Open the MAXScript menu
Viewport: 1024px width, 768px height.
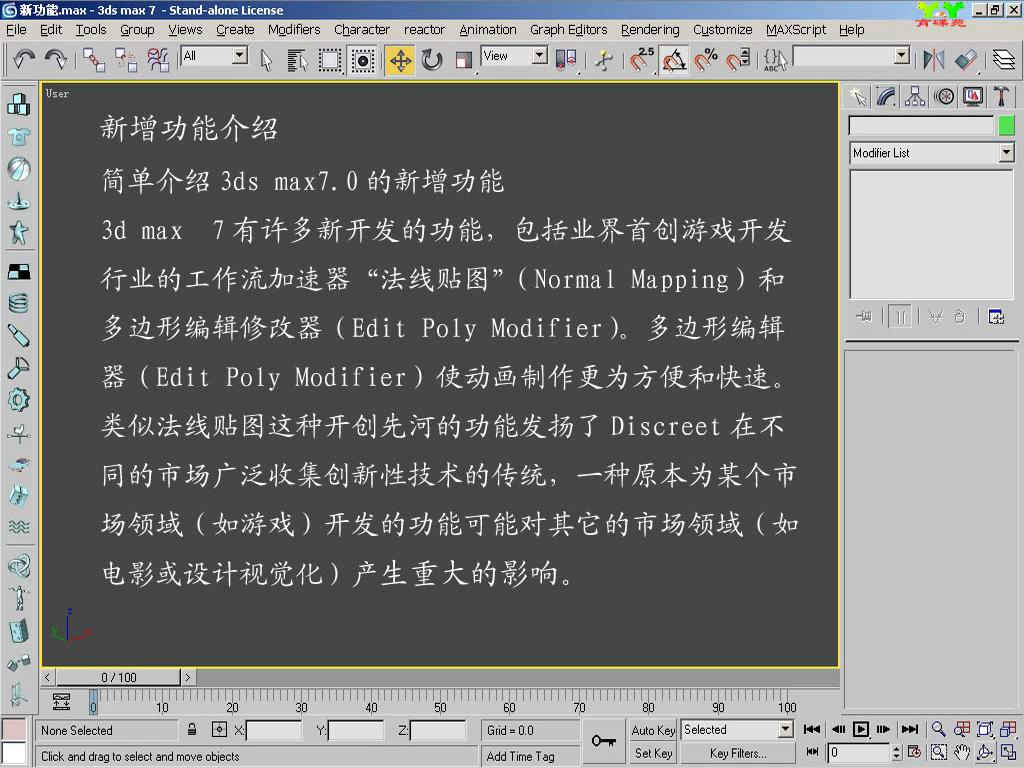(x=795, y=30)
